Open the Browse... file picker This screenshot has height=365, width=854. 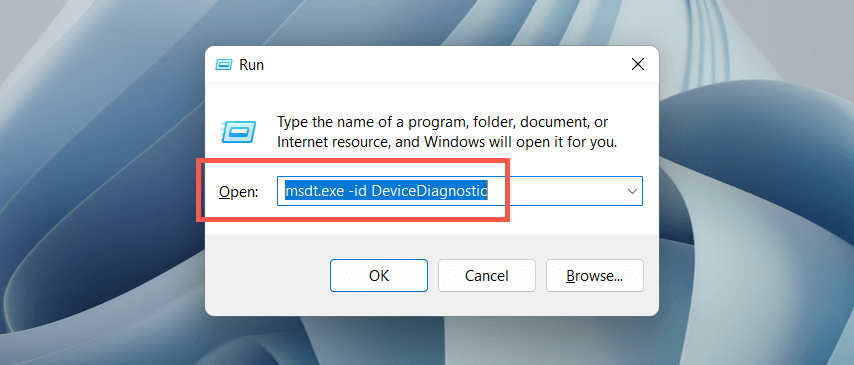point(595,276)
